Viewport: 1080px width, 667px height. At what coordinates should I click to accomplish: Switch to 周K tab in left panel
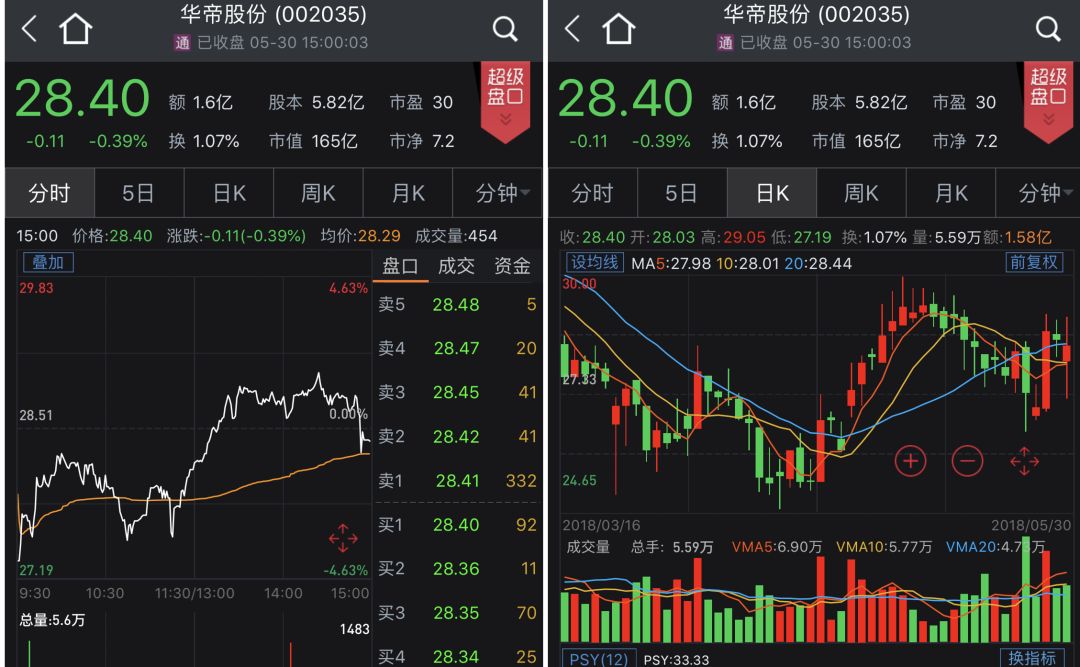click(318, 194)
